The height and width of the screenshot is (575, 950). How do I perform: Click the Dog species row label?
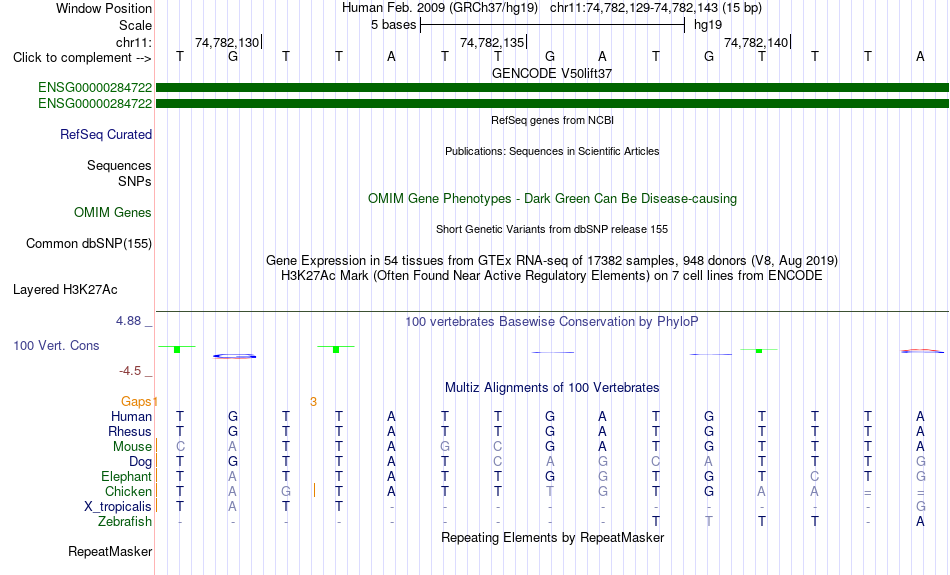click(x=140, y=462)
